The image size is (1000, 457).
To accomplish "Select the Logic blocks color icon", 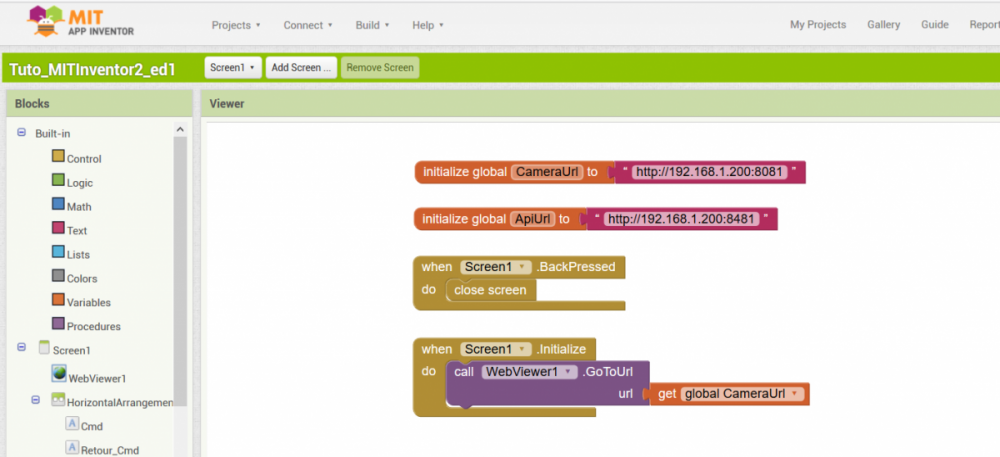I will coord(58,180).
